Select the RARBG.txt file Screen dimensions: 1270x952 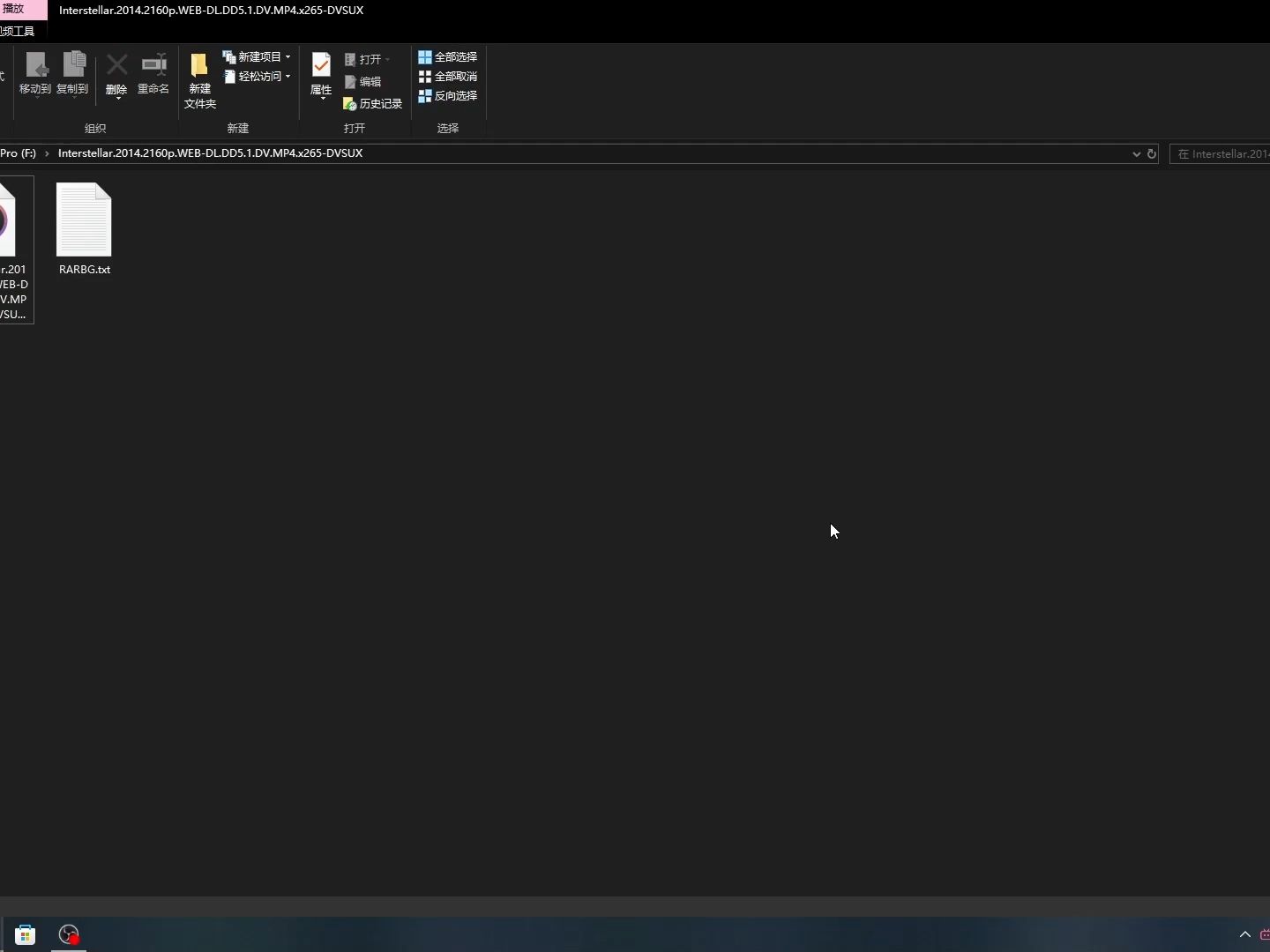click(x=85, y=229)
